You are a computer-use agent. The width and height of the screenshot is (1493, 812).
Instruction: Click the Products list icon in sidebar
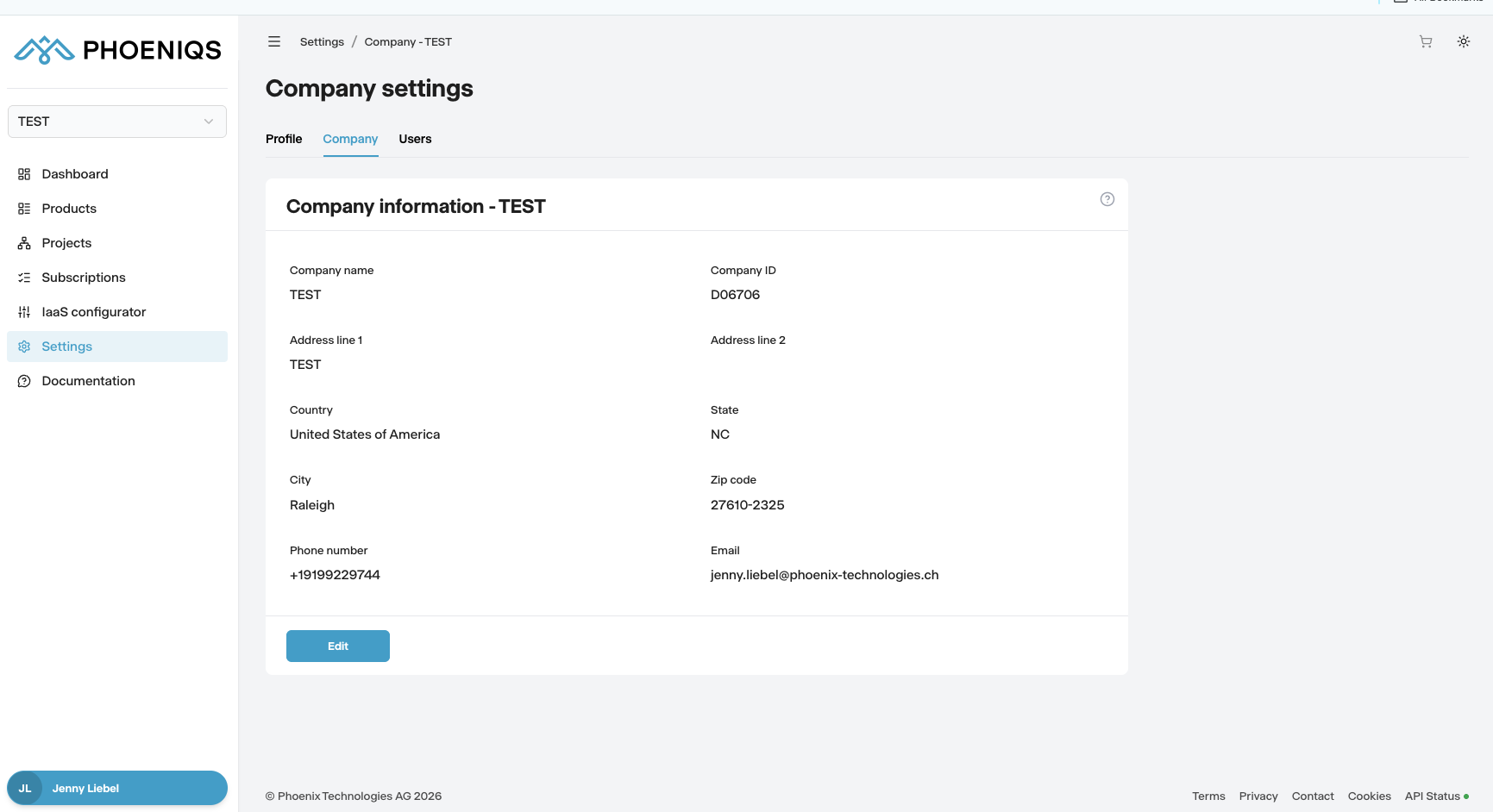coord(24,209)
